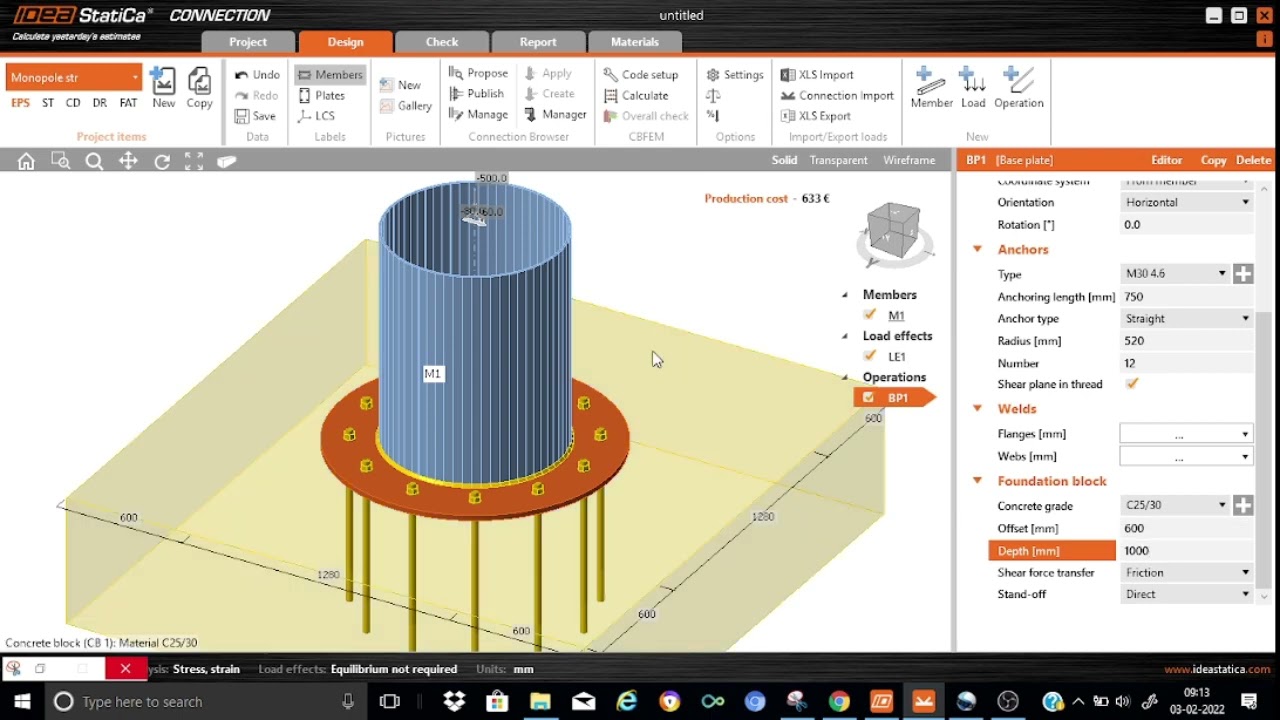Viewport: 1280px width, 720px height.
Task: Open Flanges weld dropdown
Action: pyautogui.click(x=1186, y=434)
